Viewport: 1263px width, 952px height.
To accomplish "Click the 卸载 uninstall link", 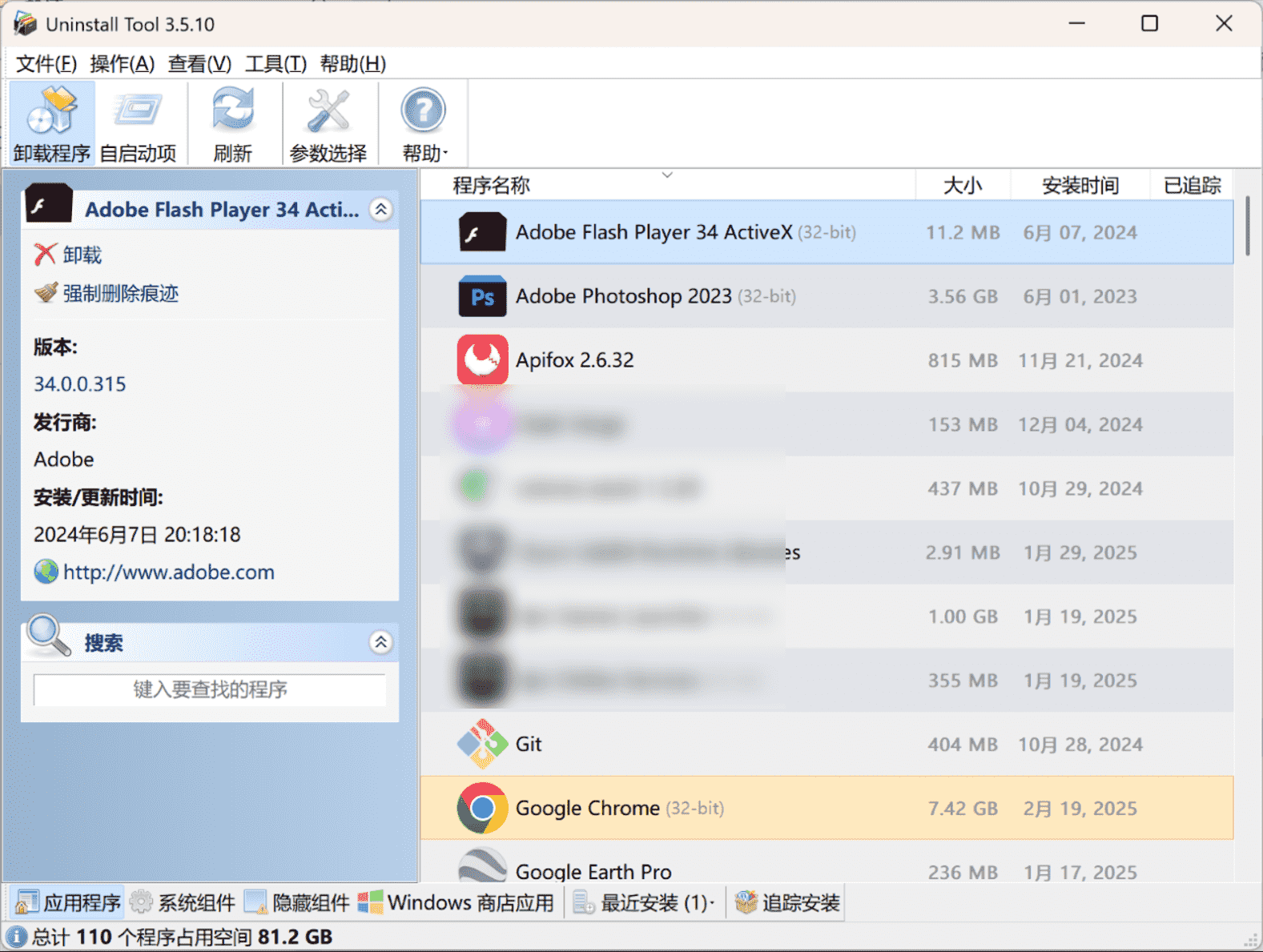I will [82, 255].
